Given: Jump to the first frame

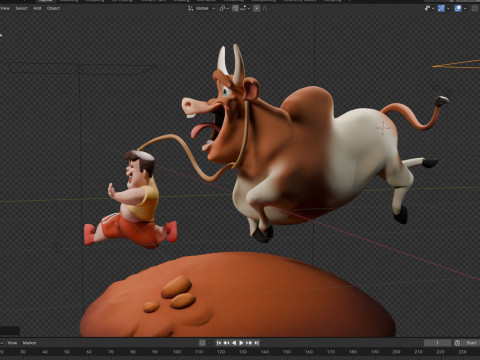Looking at the screenshot, I should pos(219,343).
